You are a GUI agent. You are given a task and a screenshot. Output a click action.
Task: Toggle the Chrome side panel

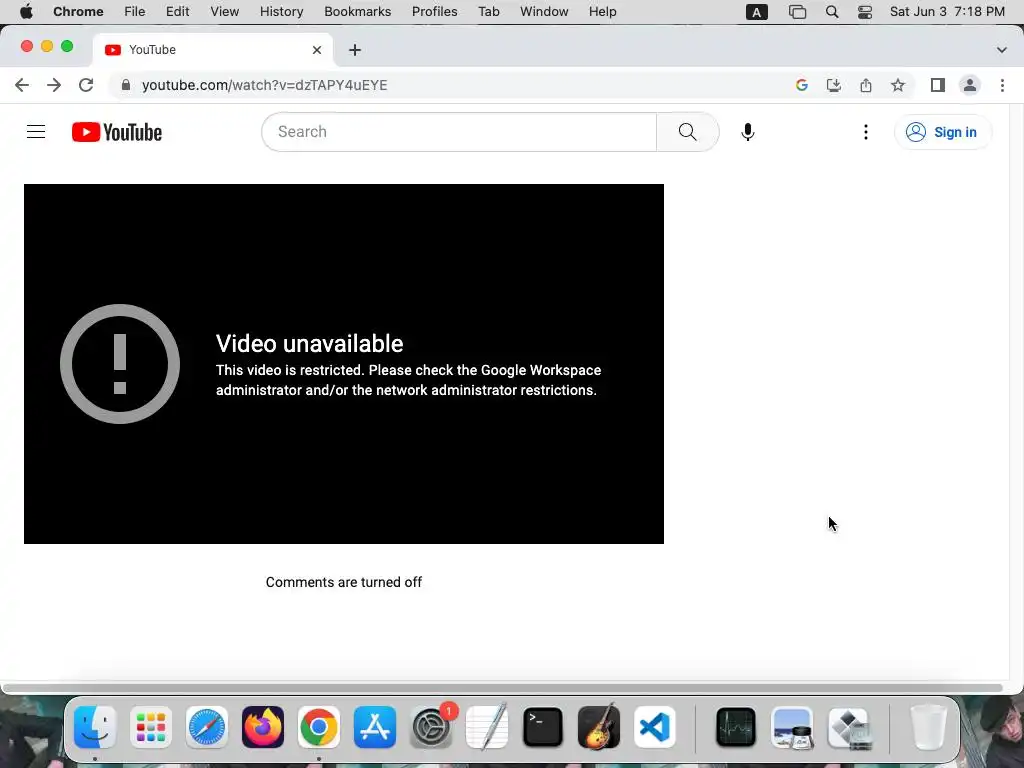pos(938,85)
